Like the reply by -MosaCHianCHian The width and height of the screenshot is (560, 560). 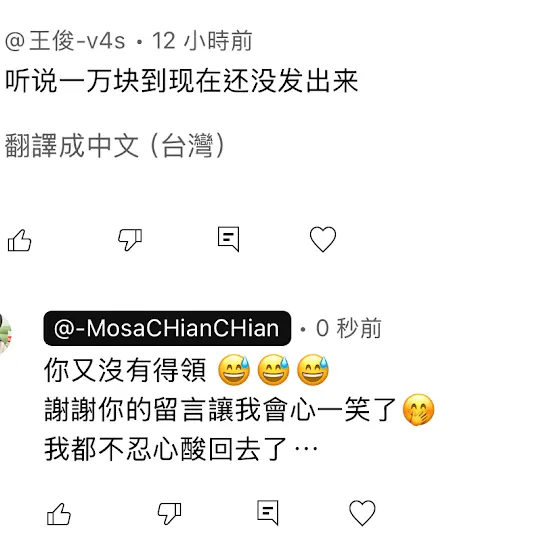click(x=59, y=514)
